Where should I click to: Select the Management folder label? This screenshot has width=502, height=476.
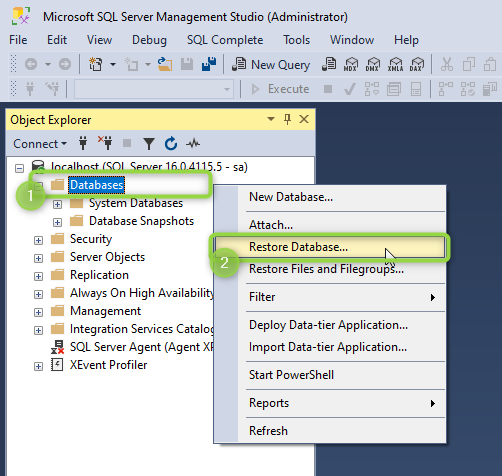point(105,311)
